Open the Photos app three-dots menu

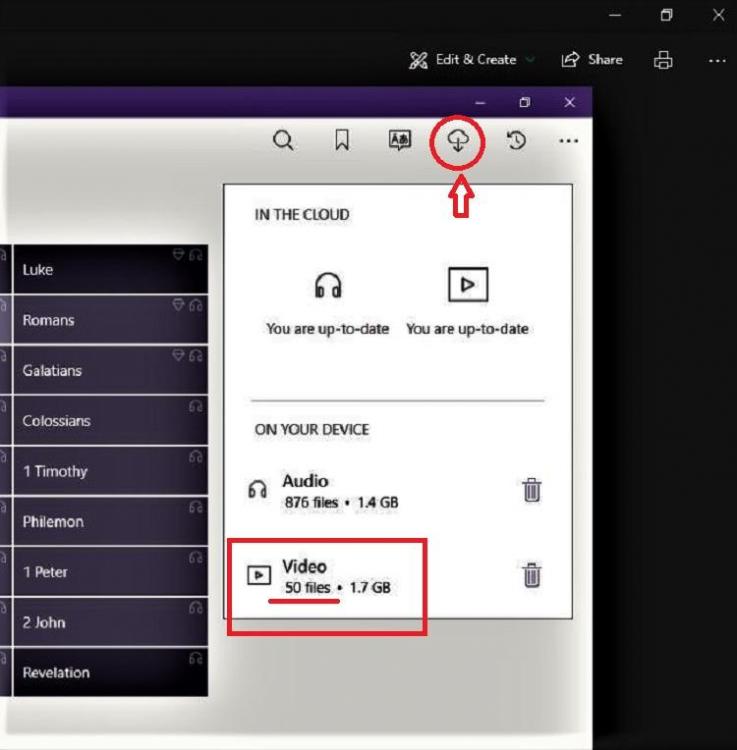(716, 60)
